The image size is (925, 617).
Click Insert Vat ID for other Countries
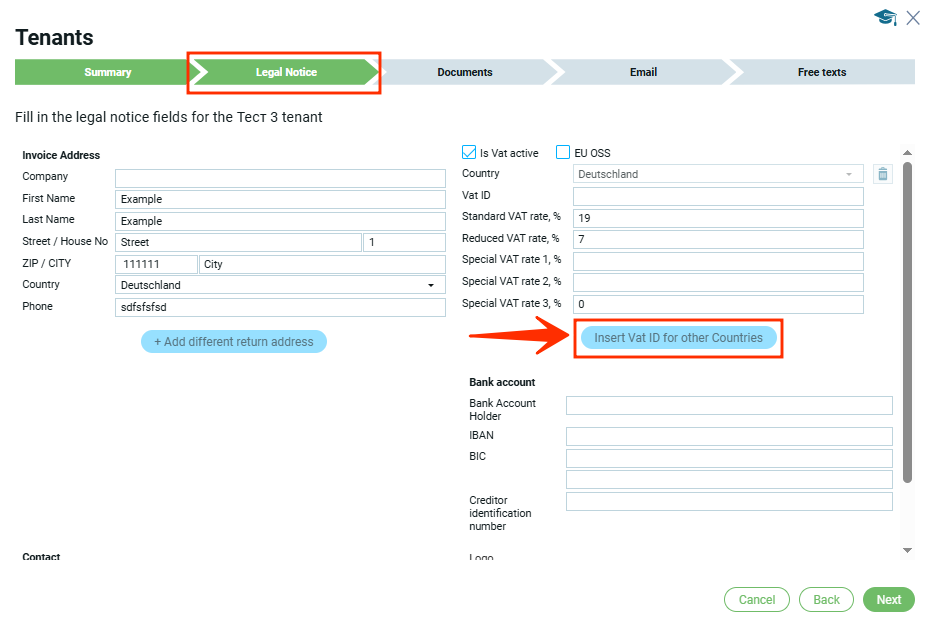tap(678, 338)
